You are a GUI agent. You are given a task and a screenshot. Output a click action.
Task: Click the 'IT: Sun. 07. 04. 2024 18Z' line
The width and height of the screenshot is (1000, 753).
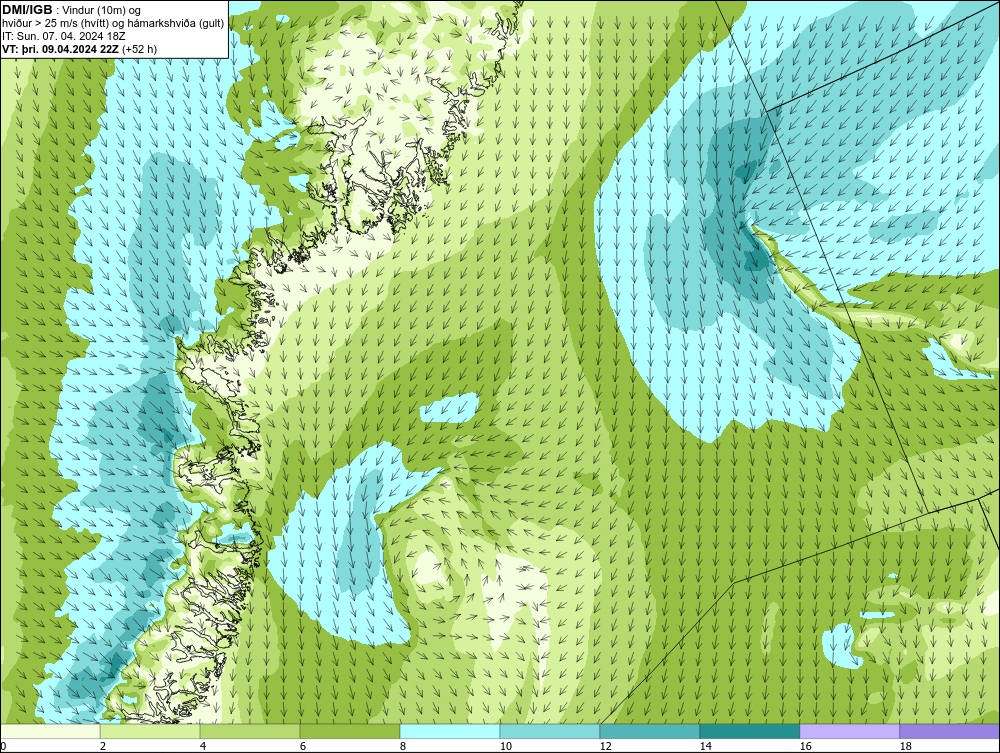[x=64, y=36]
